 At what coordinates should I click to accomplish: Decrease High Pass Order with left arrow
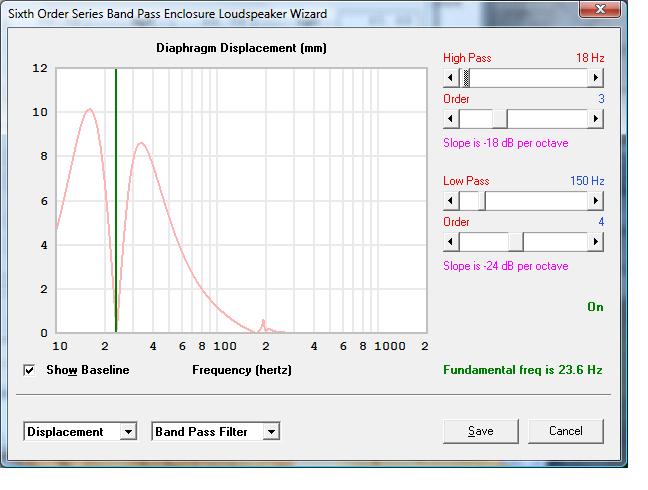point(451,119)
